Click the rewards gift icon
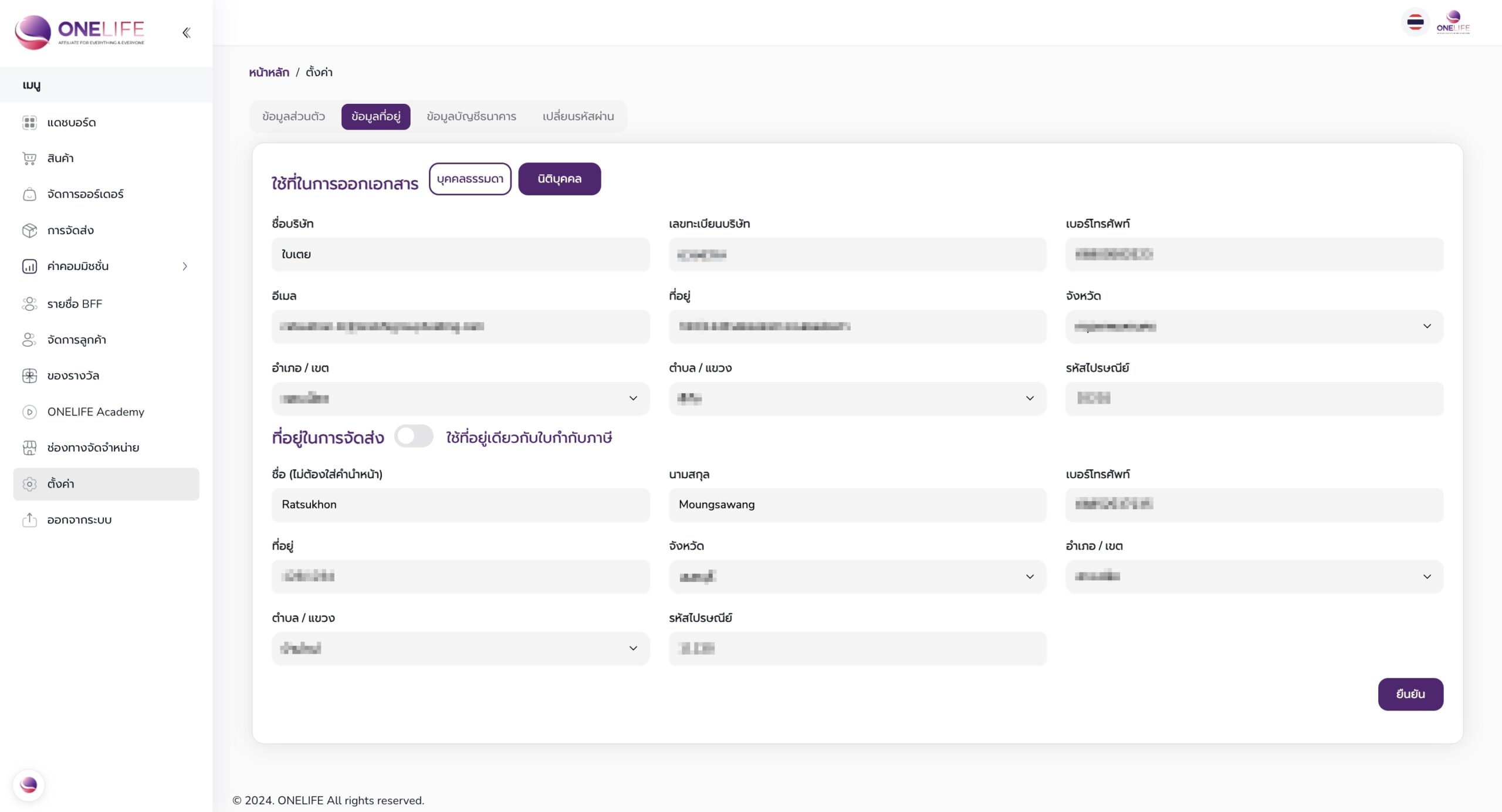 [x=29, y=376]
